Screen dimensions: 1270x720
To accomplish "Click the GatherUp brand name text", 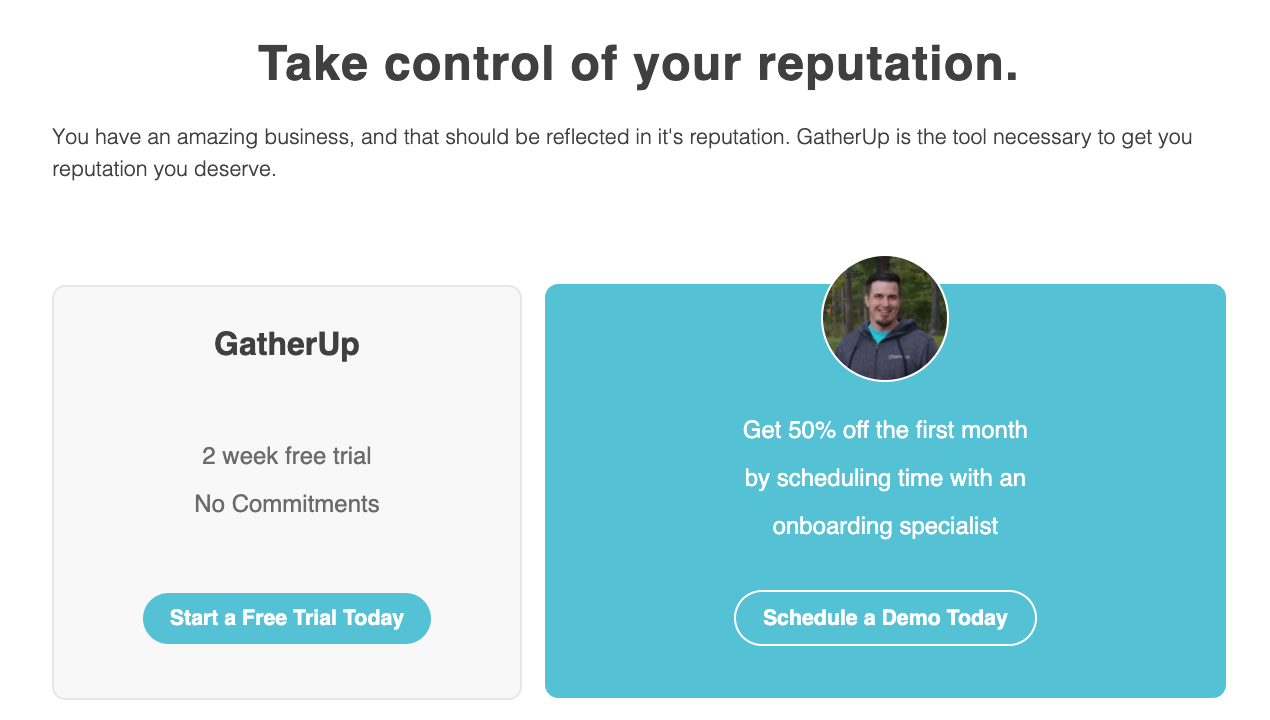I will (x=287, y=345).
